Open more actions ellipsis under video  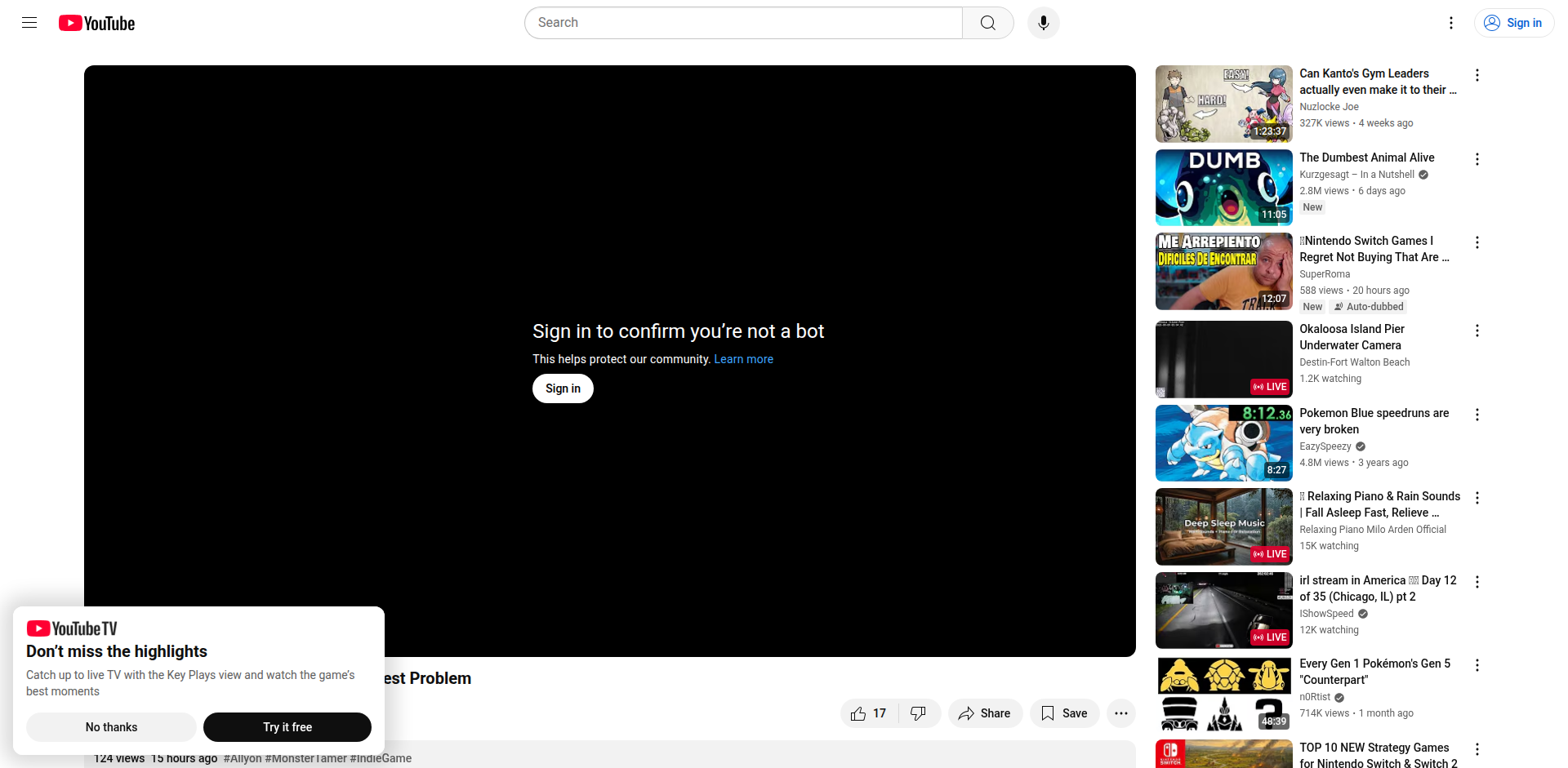(1121, 713)
